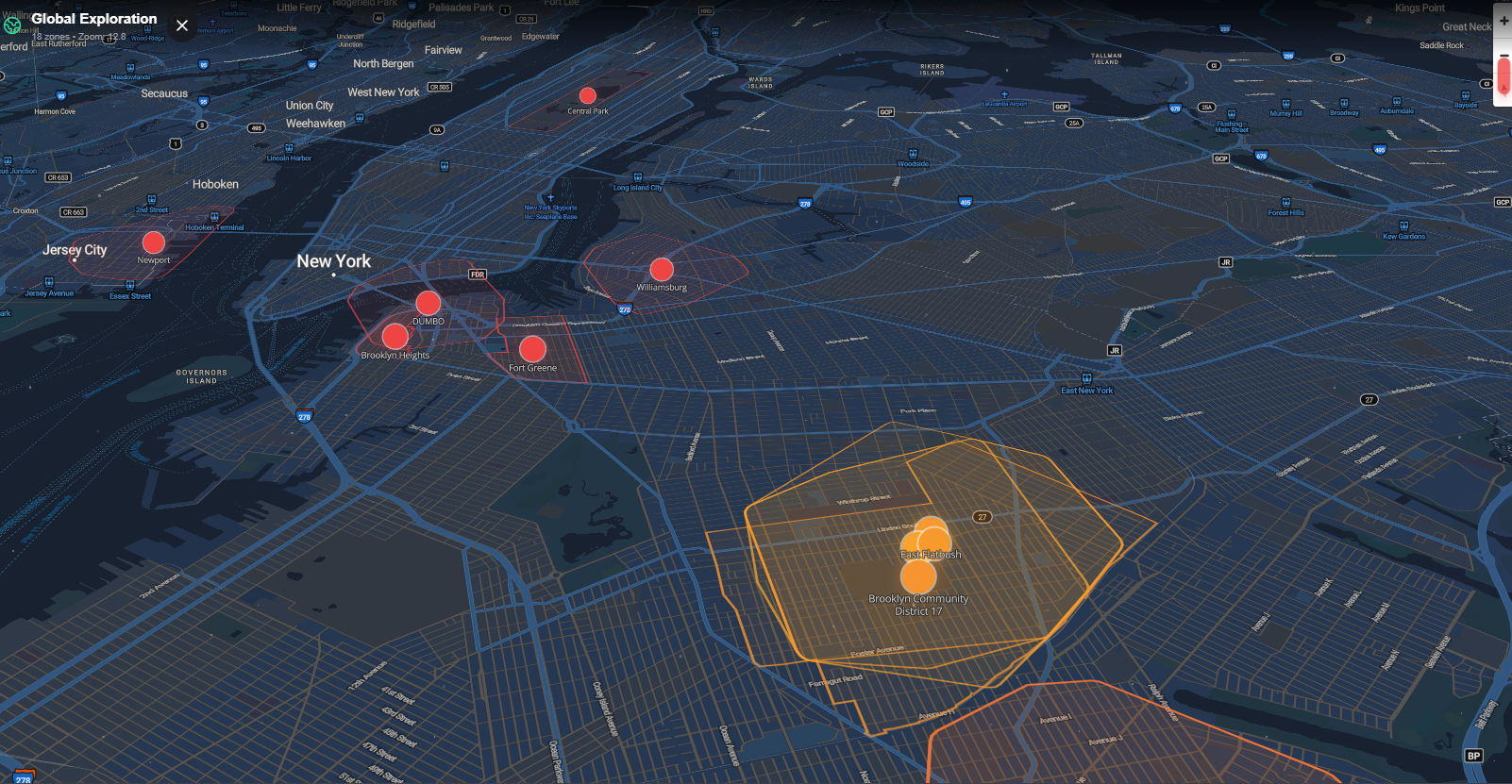
Task: Select the Brooklyn Community District 17 orange marker
Action: 918,575
